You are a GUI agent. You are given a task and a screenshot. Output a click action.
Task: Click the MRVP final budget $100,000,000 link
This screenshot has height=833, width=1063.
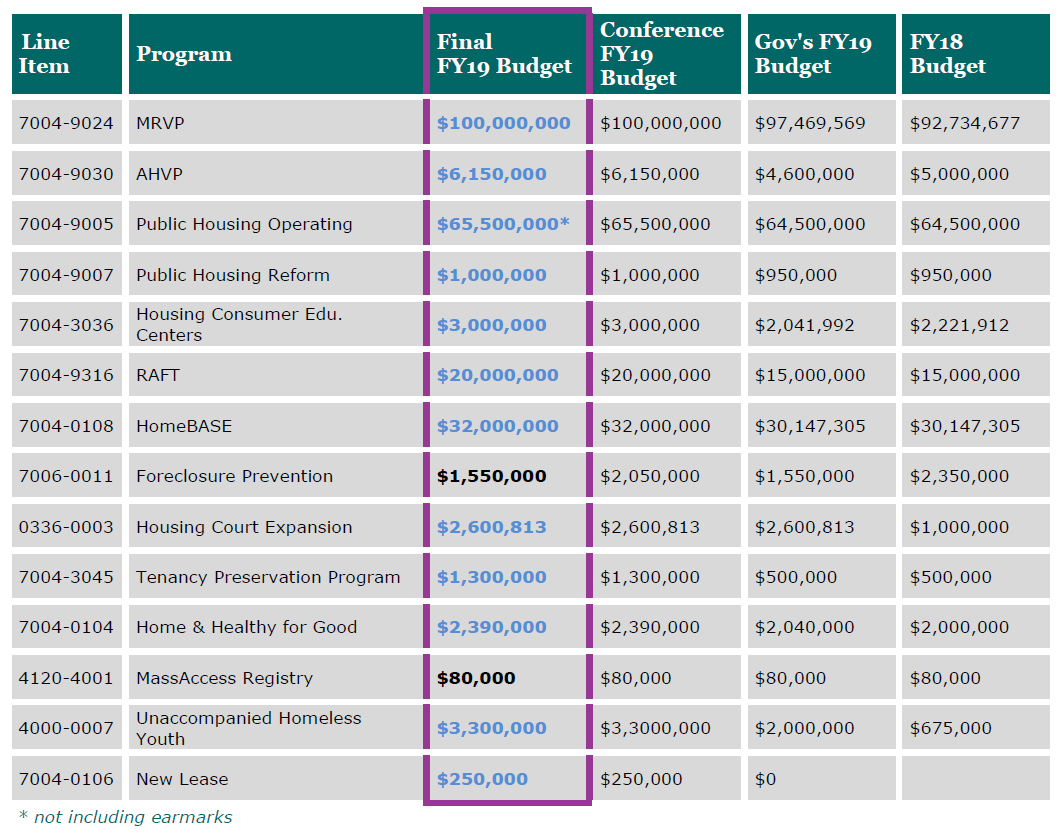[503, 124]
